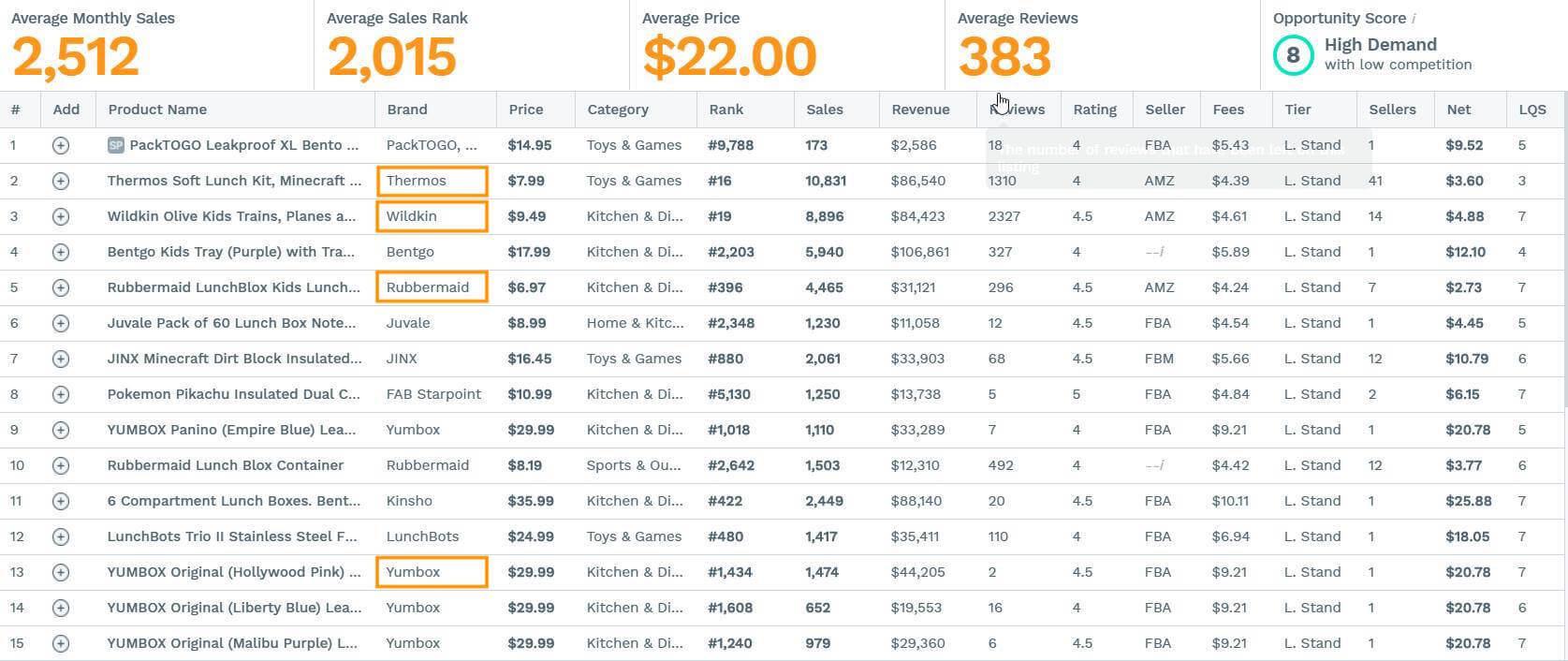Select the FAB Starpoint brand cell

coord(433,394)
